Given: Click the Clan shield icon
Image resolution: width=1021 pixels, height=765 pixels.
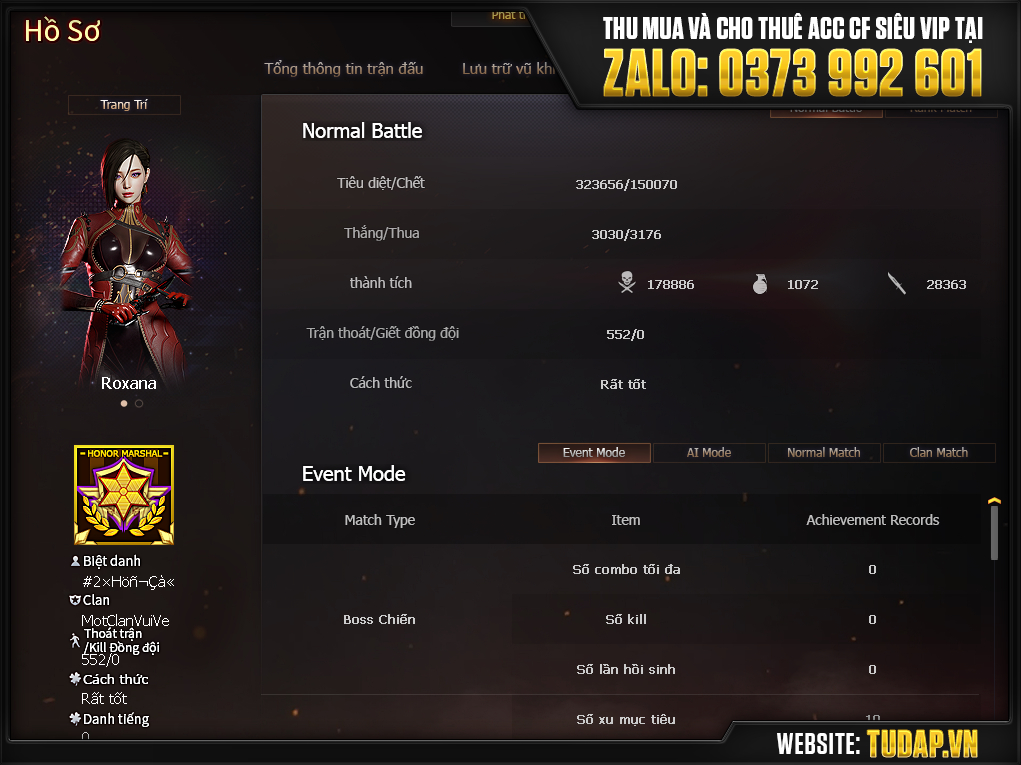Looking at the screenshot, I should [x=75, y=600].
